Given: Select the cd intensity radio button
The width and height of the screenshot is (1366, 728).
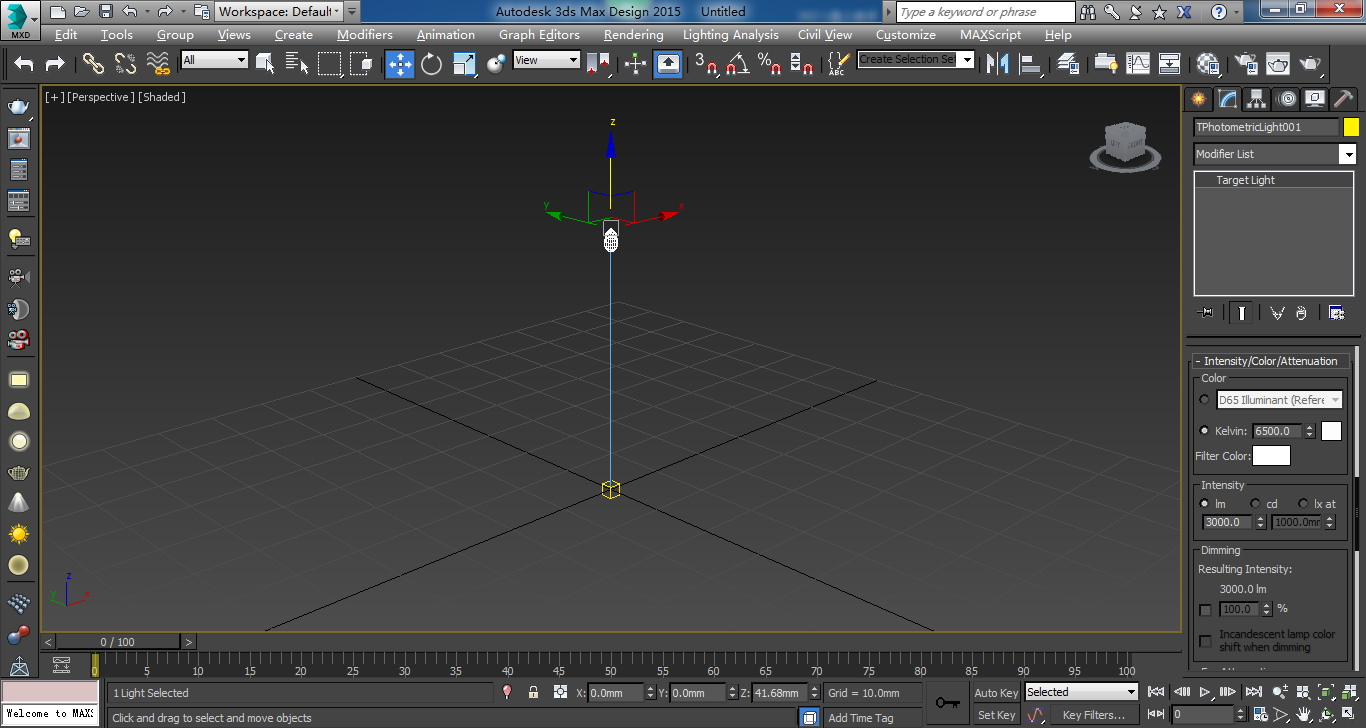Looking at the screenshot, I should pos(1255,503).
